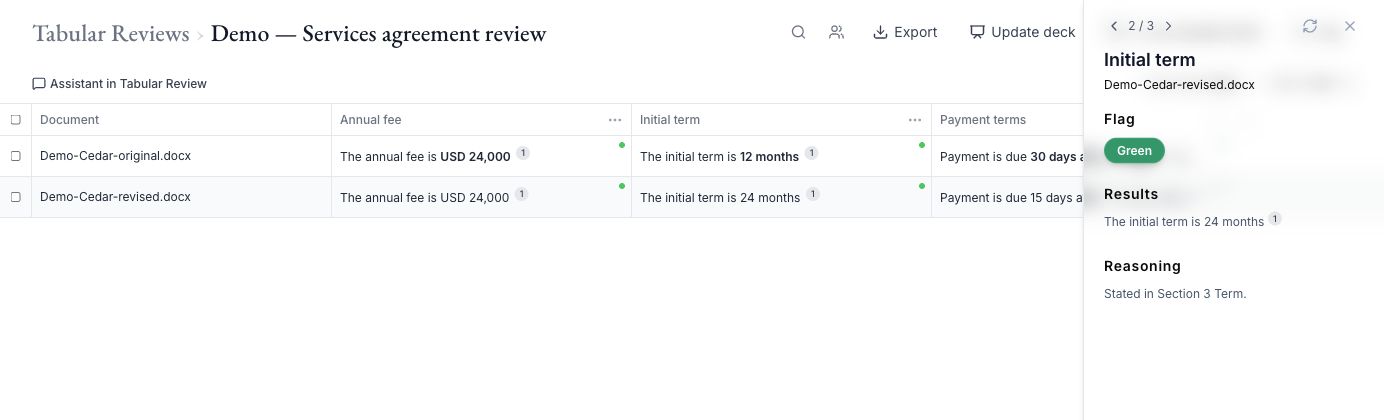Go to next result in side panel

point(1168,26)
